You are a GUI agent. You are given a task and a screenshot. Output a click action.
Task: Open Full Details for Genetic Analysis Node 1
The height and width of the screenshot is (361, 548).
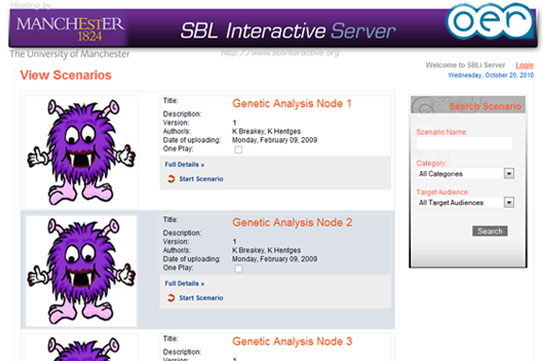click(x=185, y=165)
